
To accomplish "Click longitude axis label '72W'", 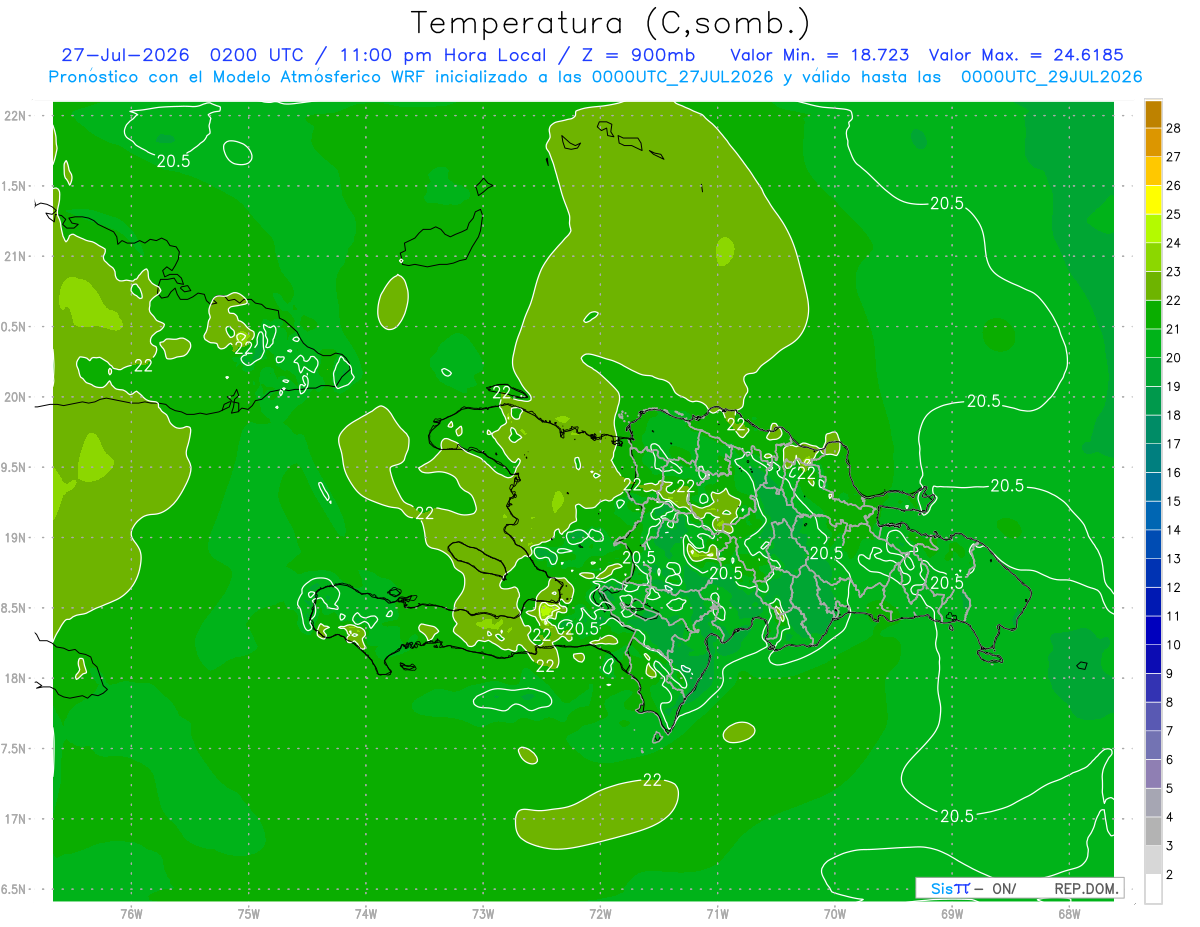I will click(x=601, y=914).
